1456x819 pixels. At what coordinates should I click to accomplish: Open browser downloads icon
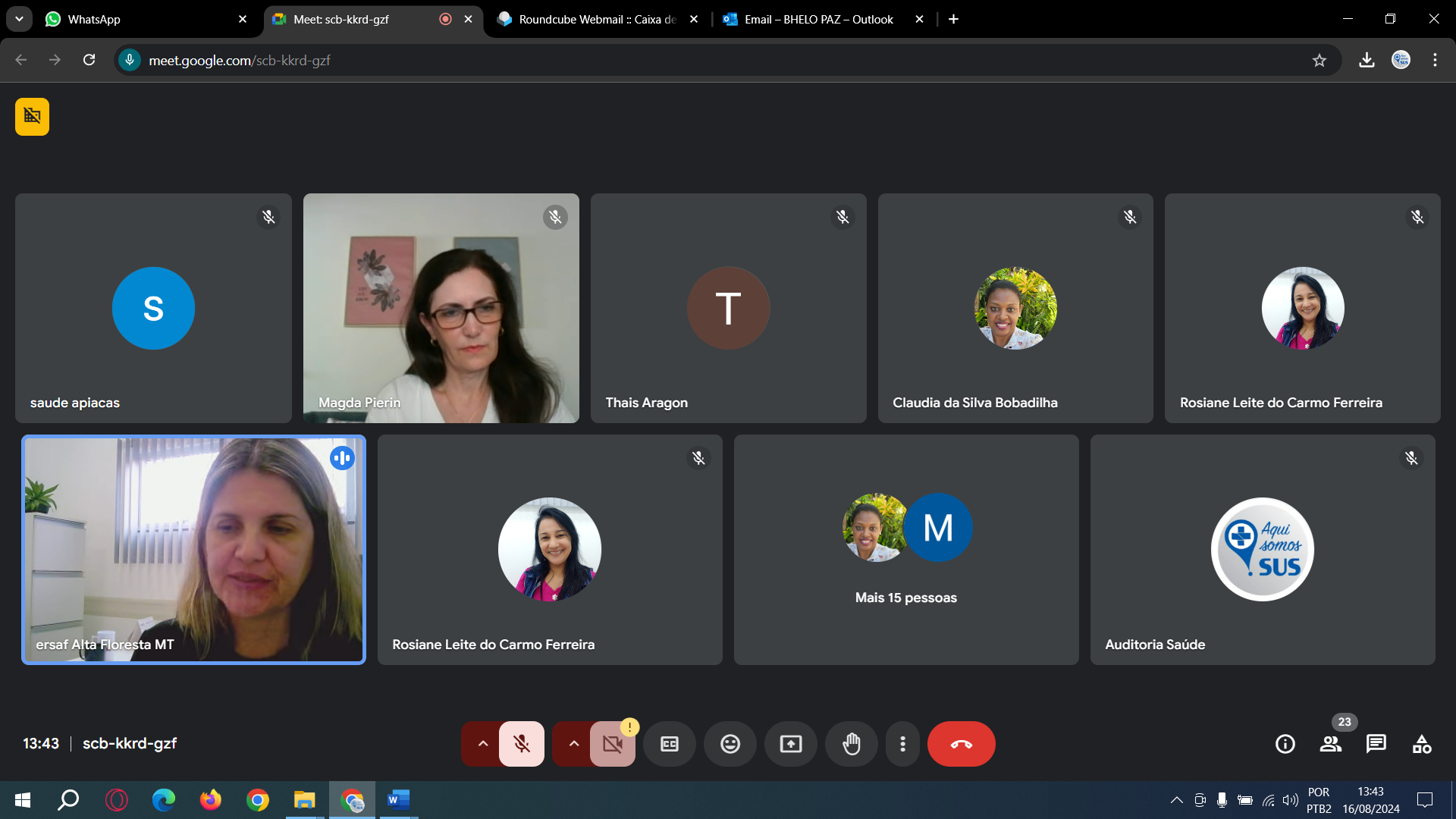(x=1367, y=60)
